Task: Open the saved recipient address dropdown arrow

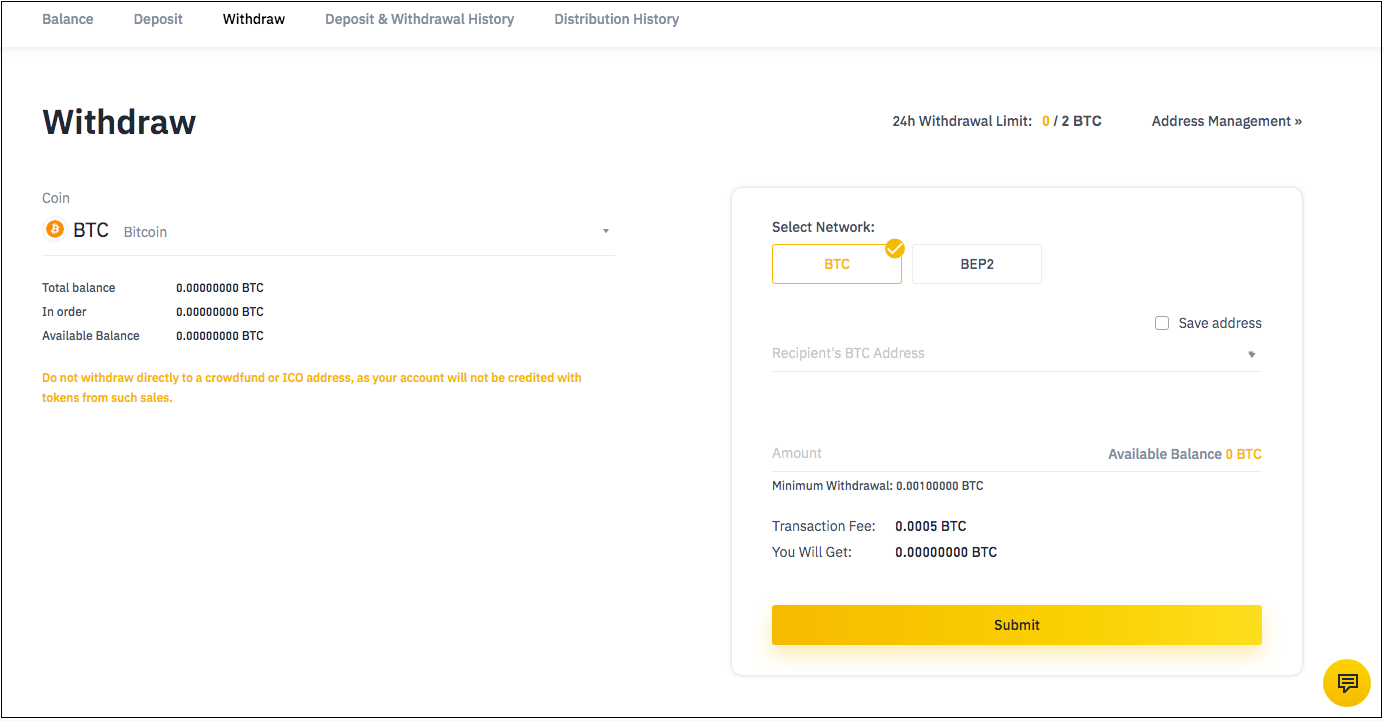Action: coord(1252,354)
